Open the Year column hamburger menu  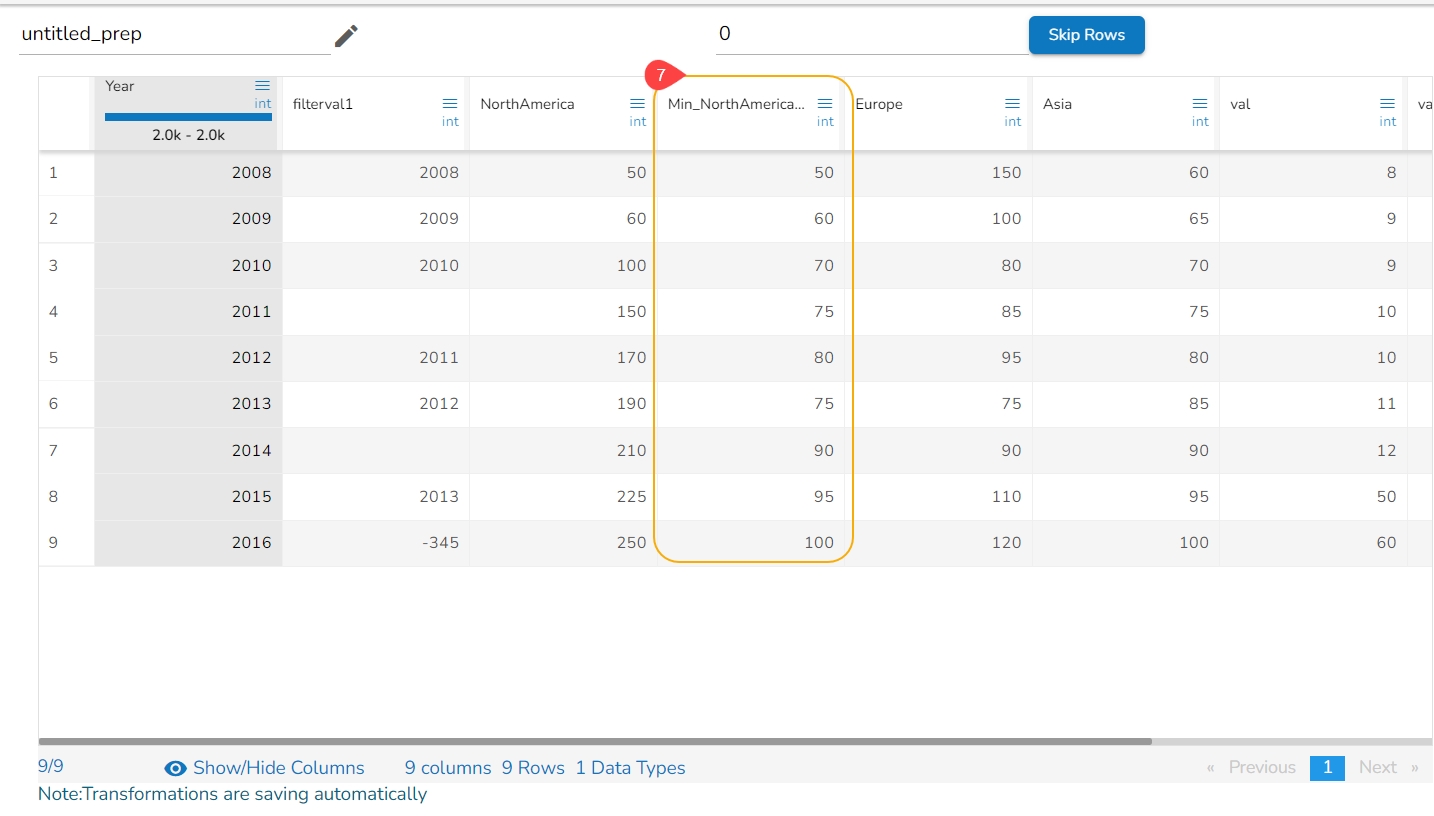tap(262, 86)
